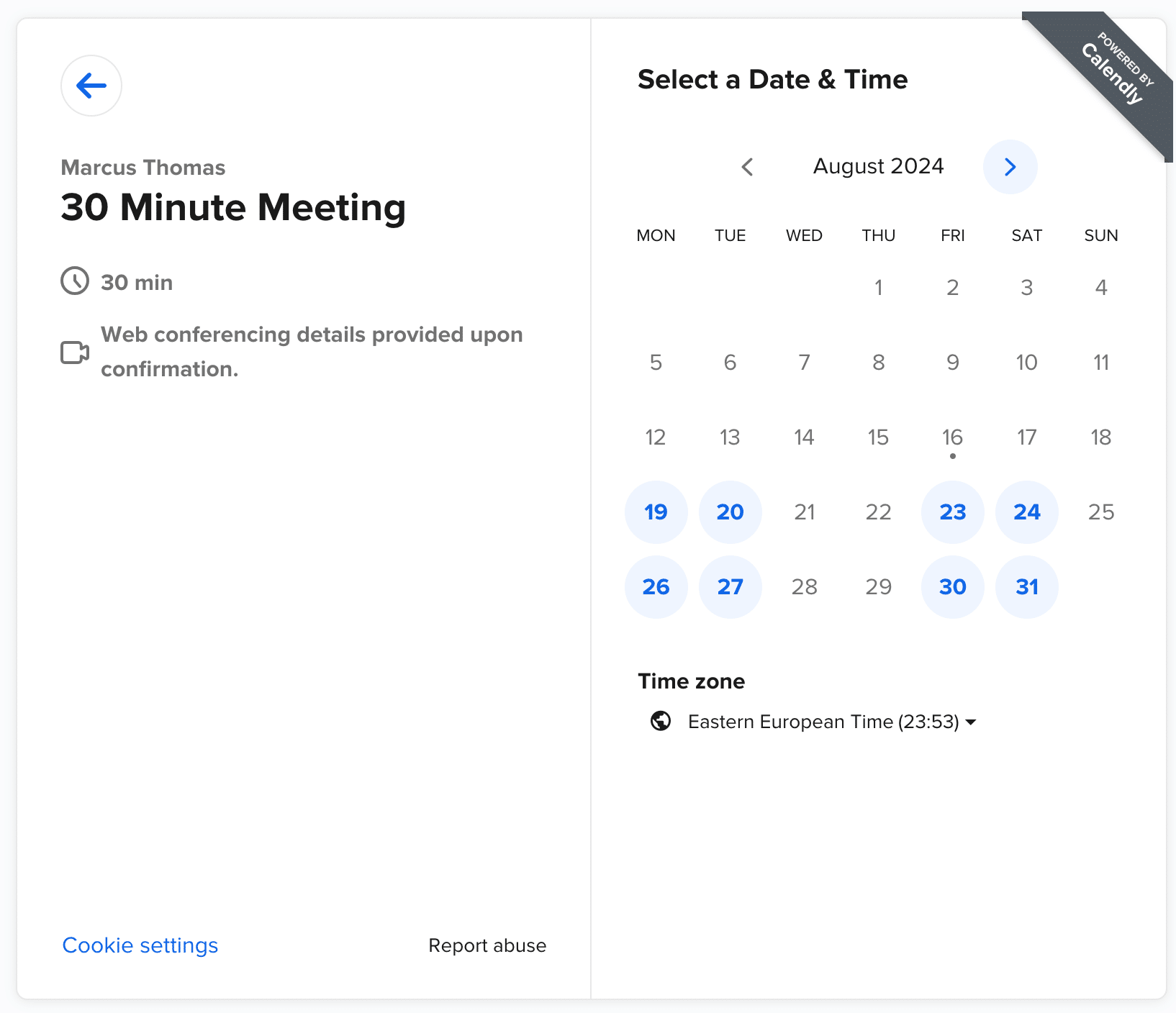Click the globe icon beside time zone
The width and height of the screenshot is (1176, 1013).
pyautogui.click(x=660, y=721)
